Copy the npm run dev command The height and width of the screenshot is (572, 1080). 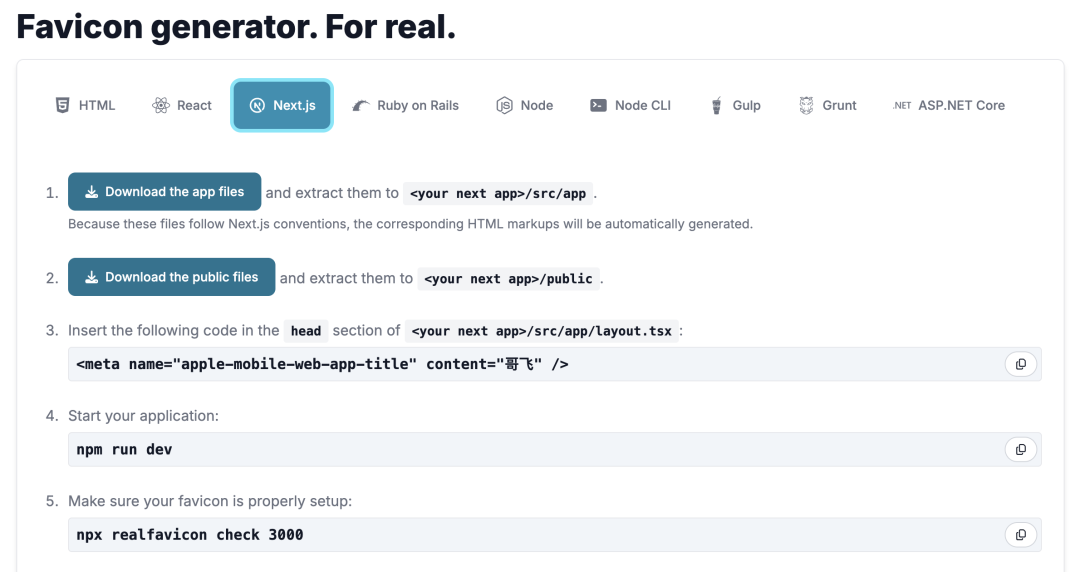[x=1021, y=449]
